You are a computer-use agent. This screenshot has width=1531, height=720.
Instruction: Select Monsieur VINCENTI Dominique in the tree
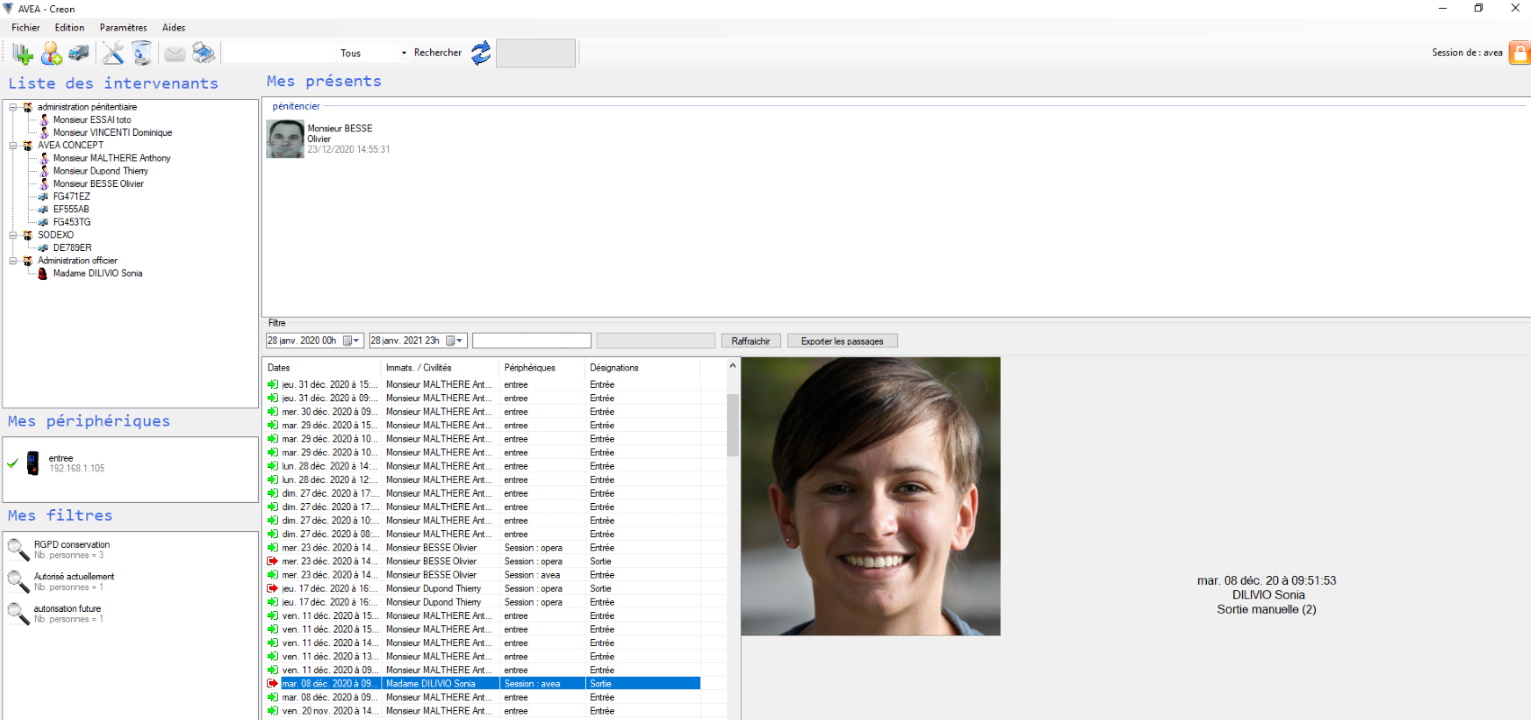[112, 133]
